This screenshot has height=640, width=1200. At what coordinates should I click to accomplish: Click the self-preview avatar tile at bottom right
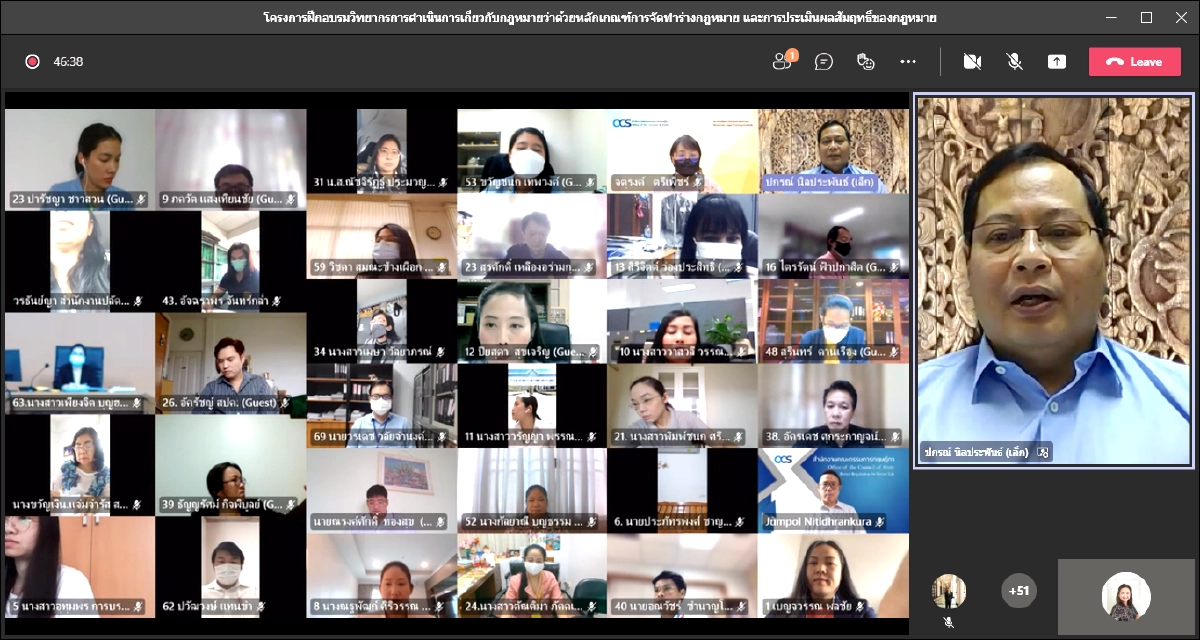(x=1126, y=596)
